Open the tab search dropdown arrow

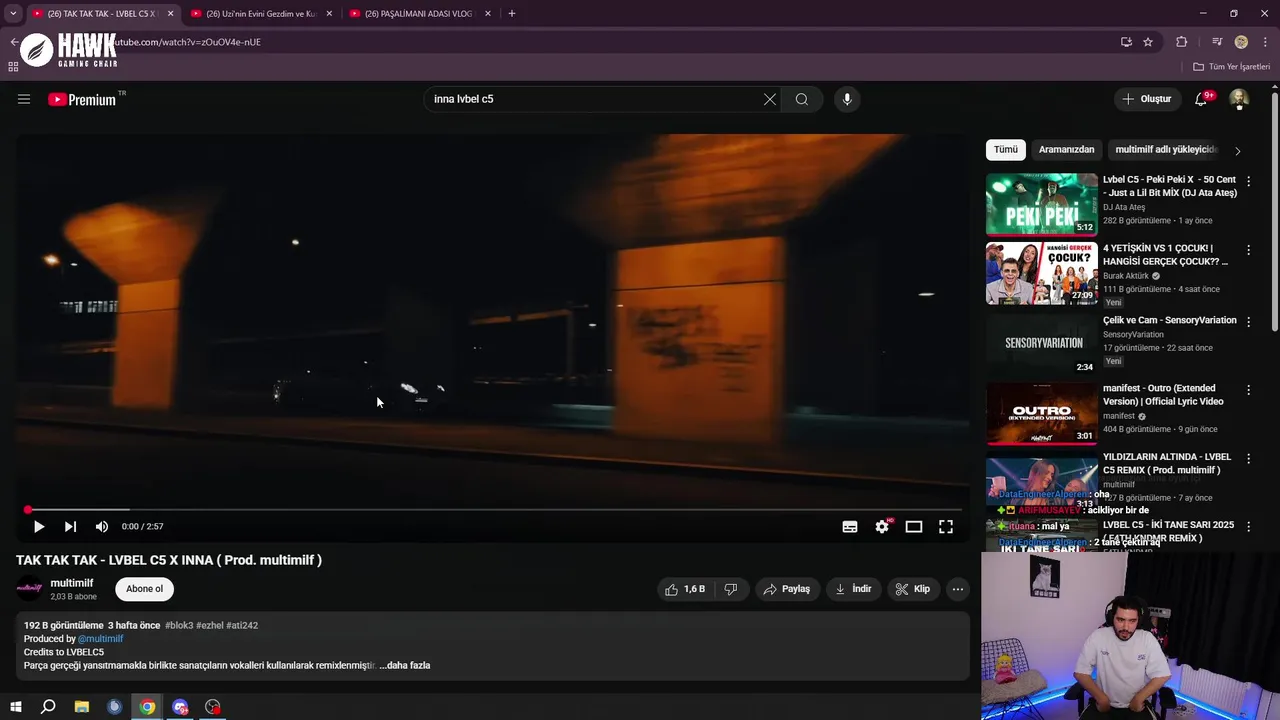(x=13, y=14)
